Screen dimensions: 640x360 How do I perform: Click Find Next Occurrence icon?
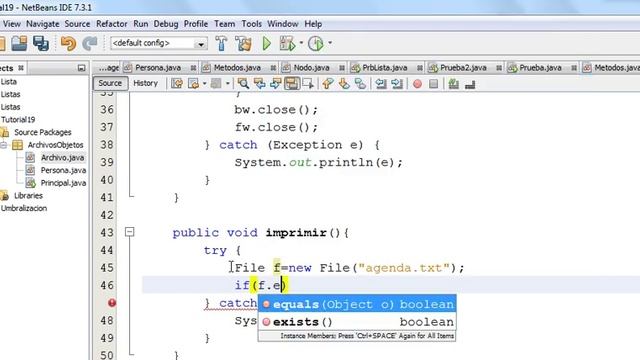click(276, 84)
